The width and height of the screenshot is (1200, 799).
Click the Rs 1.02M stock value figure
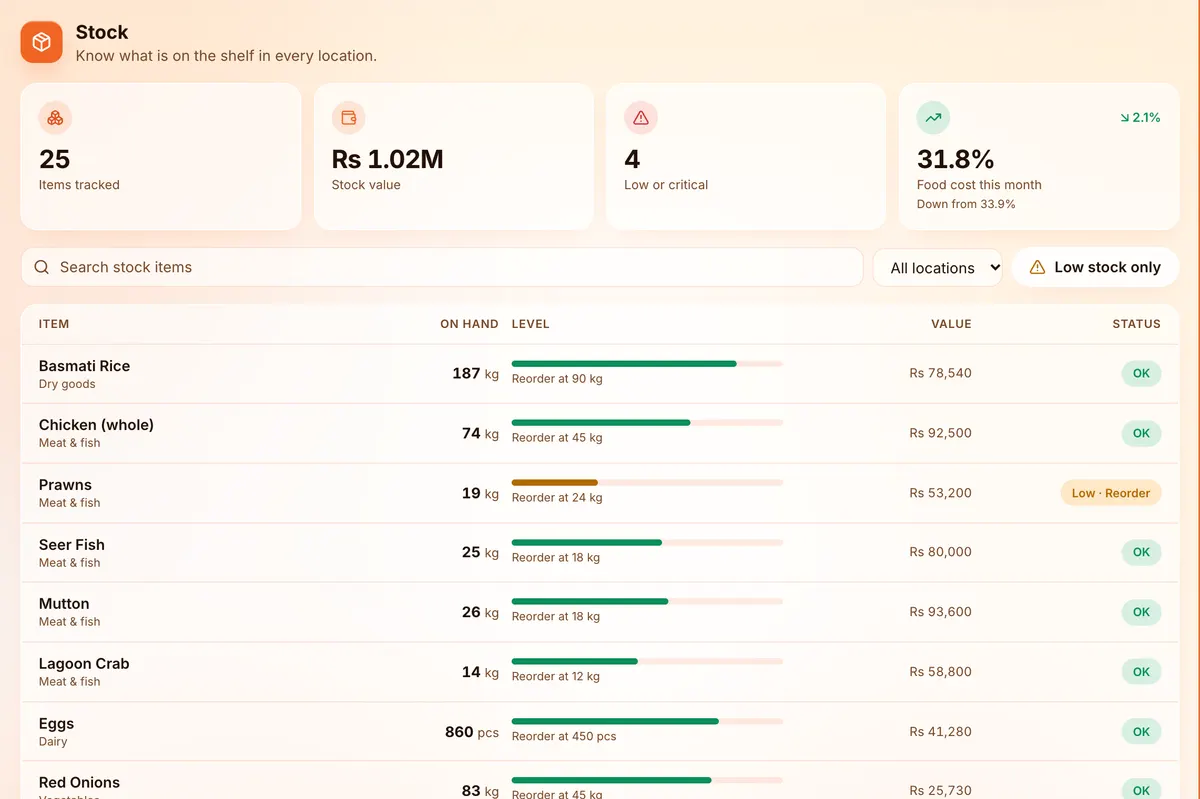pos(387,159)
